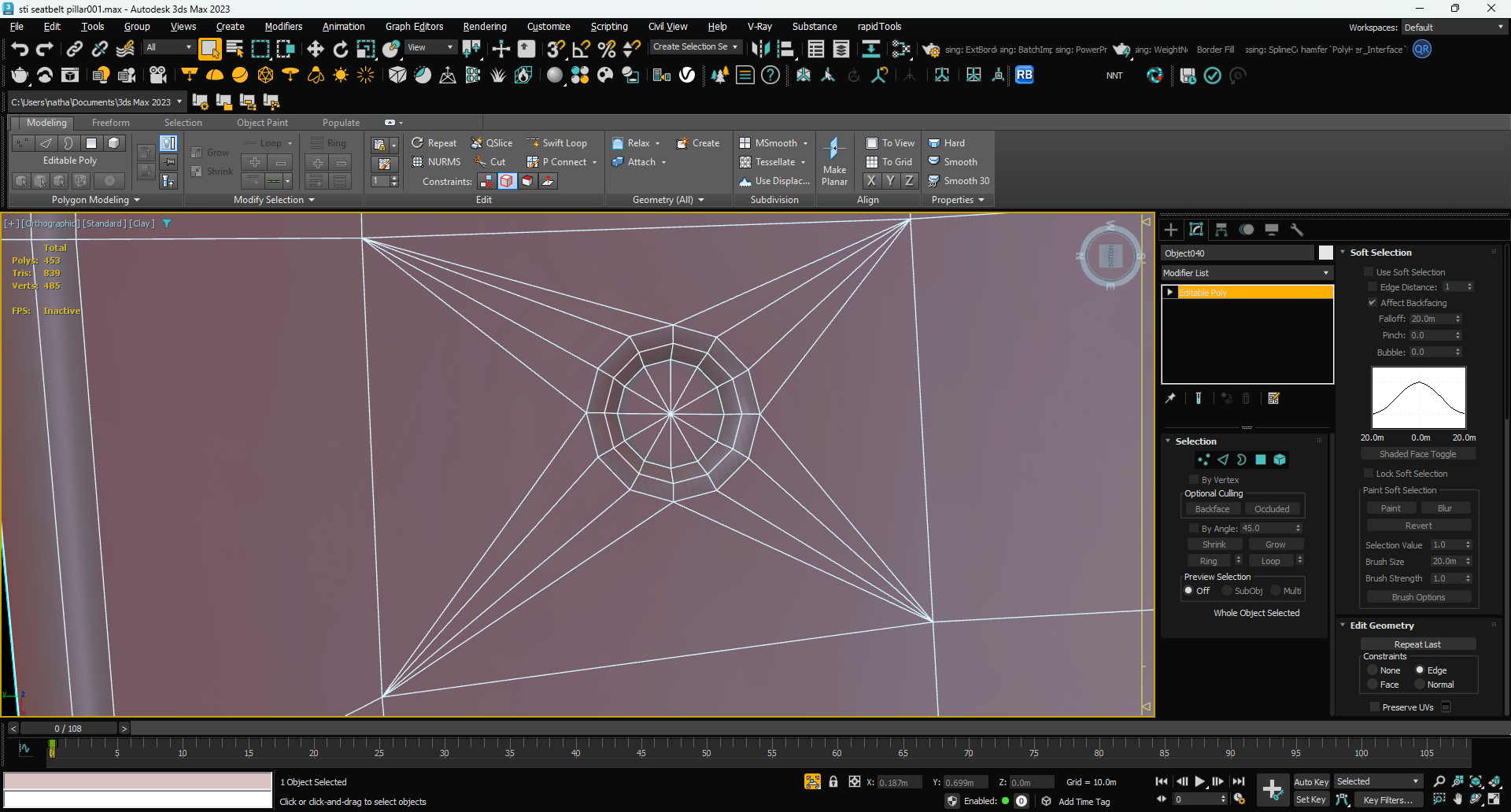
Task: Open the Modifier List dropdown
Action: click(1247, 272)
